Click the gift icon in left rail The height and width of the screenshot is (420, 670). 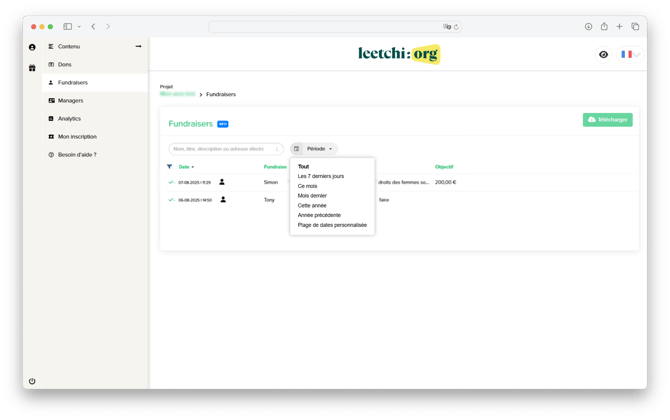[32, 68]
